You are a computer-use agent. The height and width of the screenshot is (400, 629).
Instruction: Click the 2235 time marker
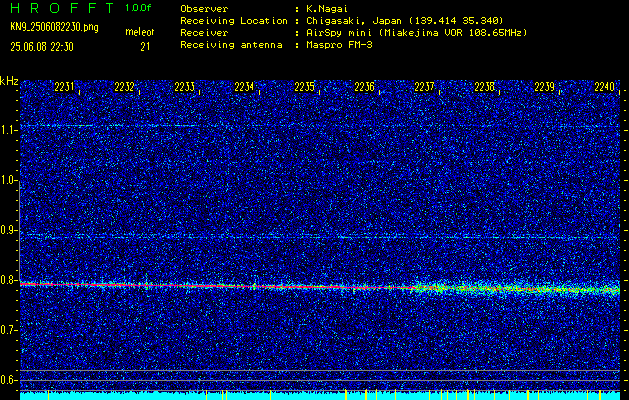pyautogui.click(x=304, y=87)
